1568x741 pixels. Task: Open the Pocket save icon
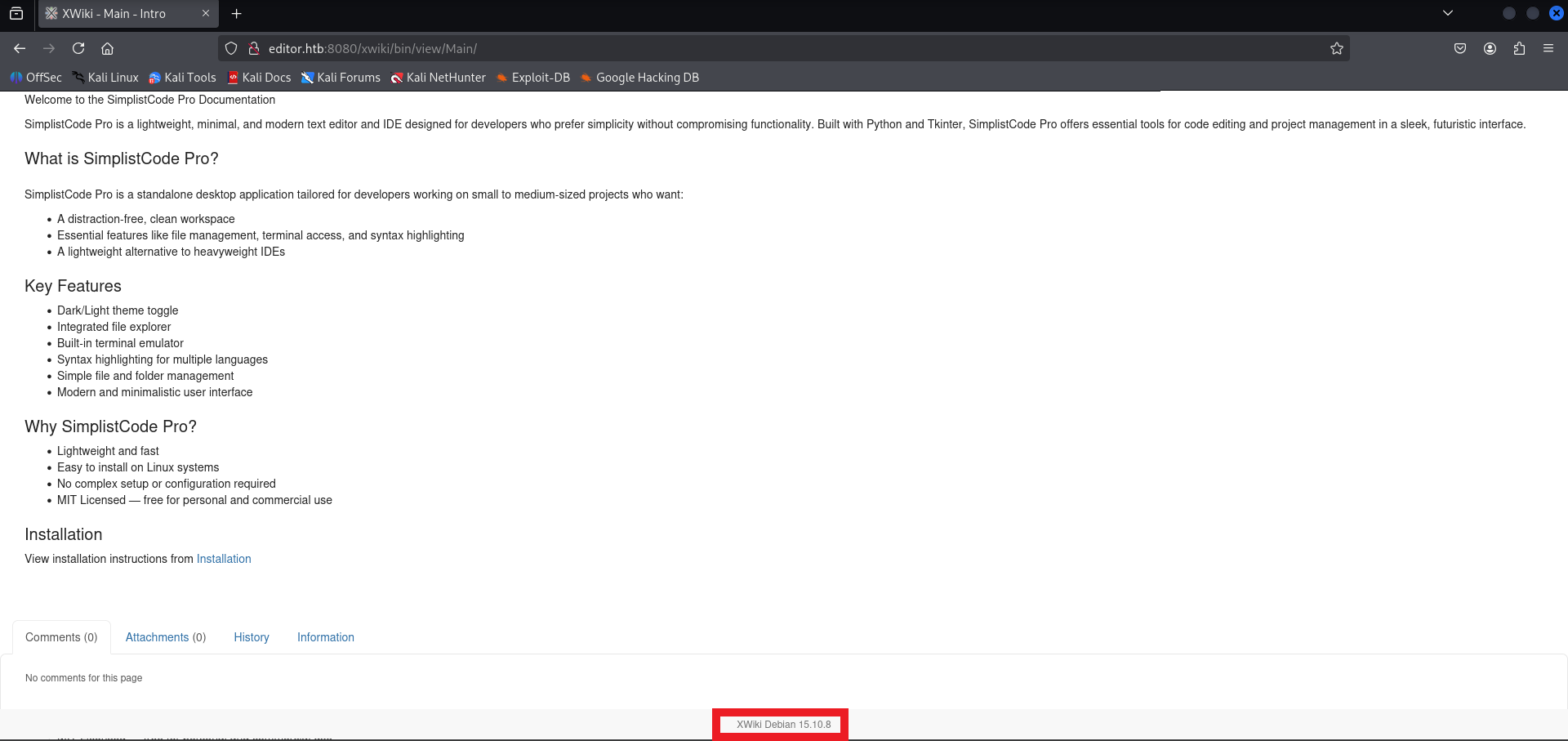point(1460,48)
